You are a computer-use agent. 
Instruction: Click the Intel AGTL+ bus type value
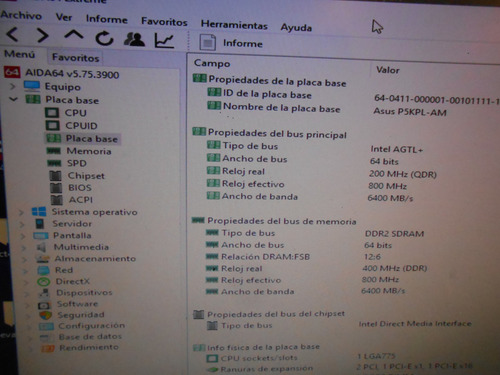point(397,149)
